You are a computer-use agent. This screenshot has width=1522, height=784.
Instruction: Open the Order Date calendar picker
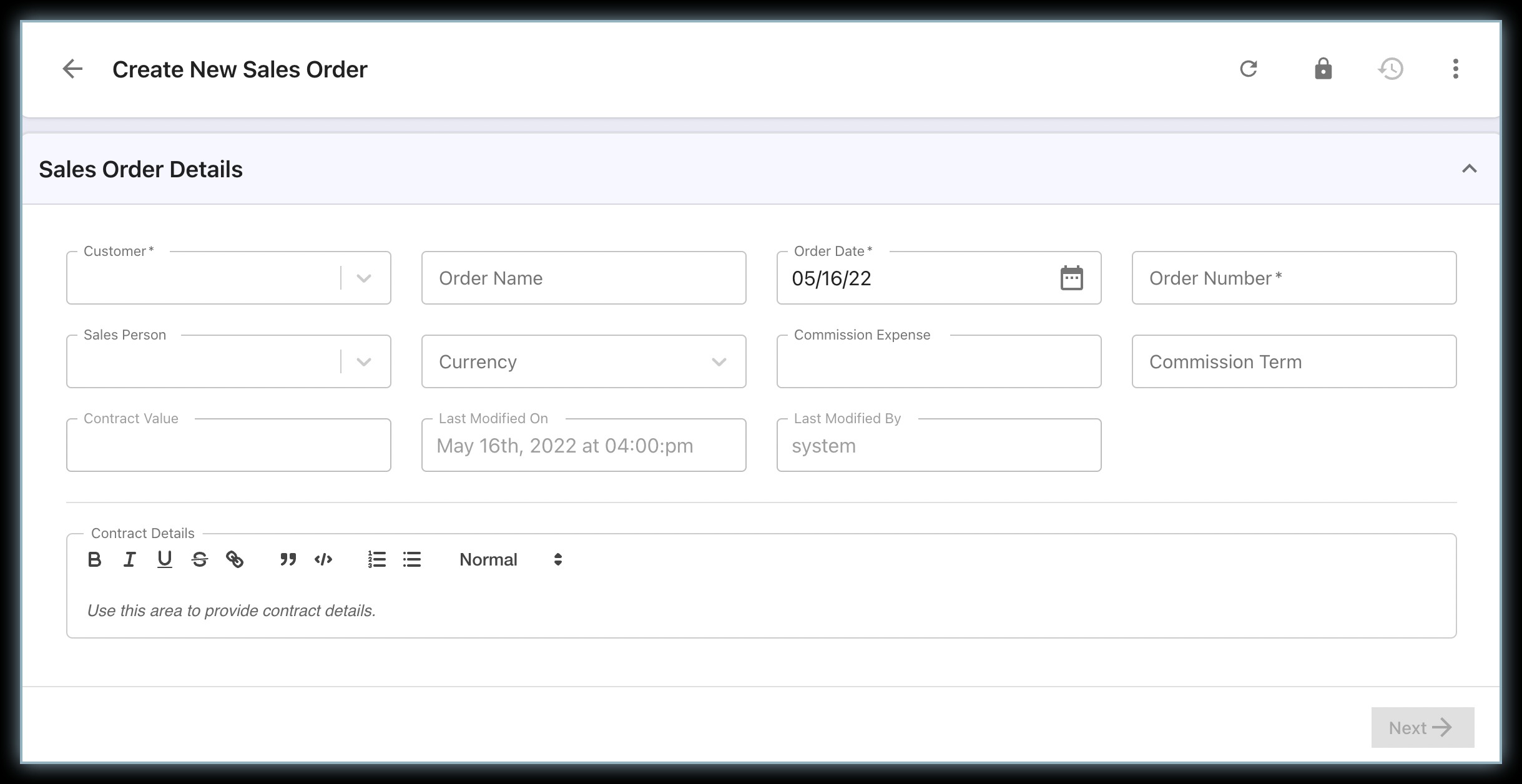(1071, 278)
